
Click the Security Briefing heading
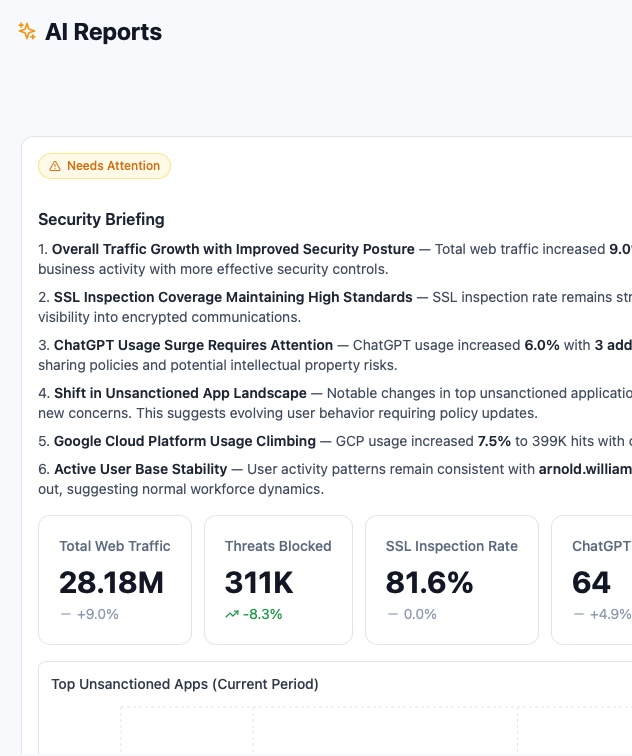click(x=101, y=219)
